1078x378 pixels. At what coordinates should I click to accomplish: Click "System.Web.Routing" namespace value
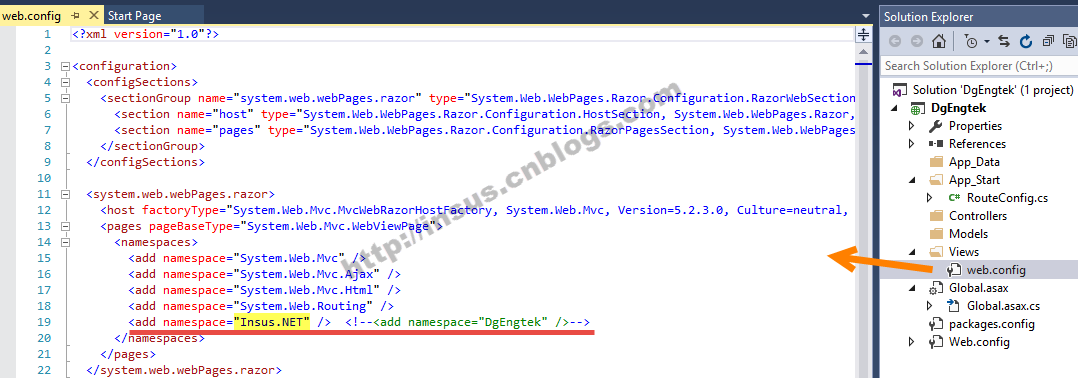click(x=303, y=306)
